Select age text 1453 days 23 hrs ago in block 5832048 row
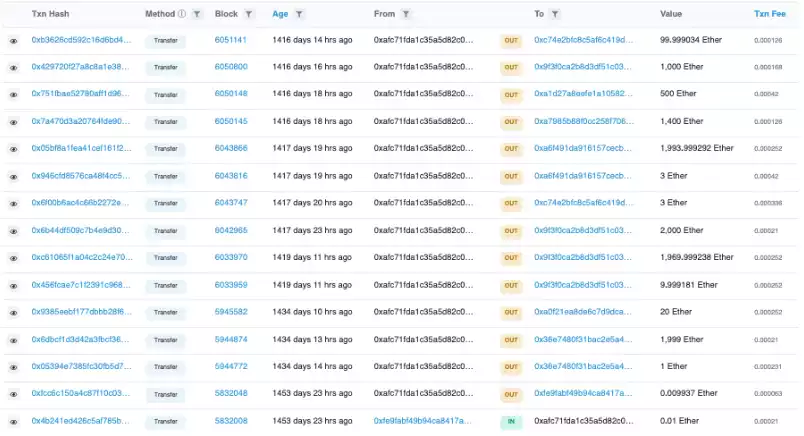804x436 pixels. (x=312, y=393)
